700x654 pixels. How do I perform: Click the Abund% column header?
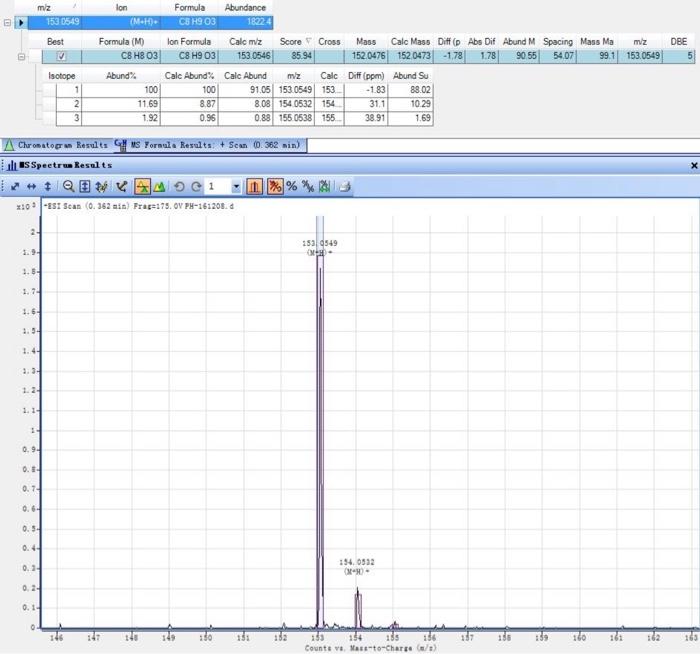point(121,76)
